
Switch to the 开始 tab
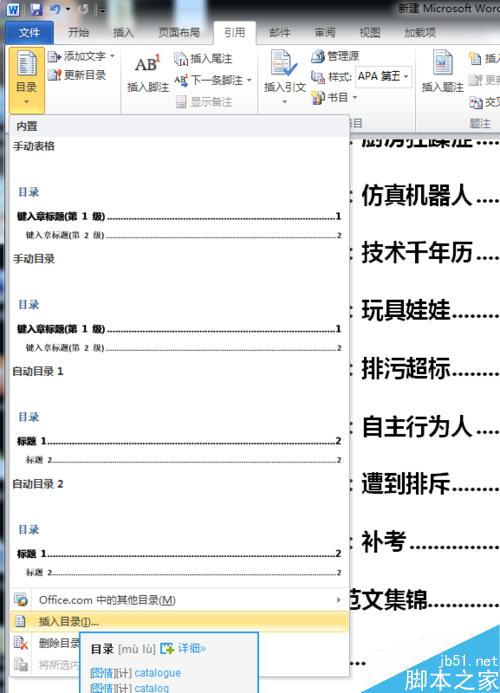point(79,32)
